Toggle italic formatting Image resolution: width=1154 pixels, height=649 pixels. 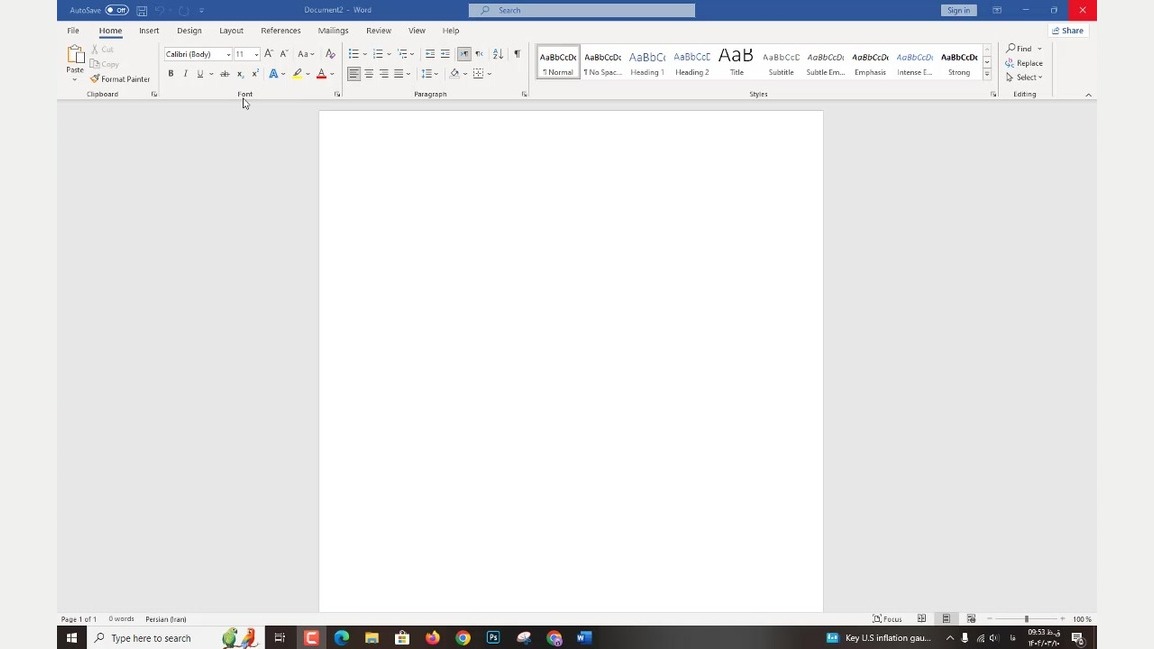pyautogui.click(x=185, y=74)
